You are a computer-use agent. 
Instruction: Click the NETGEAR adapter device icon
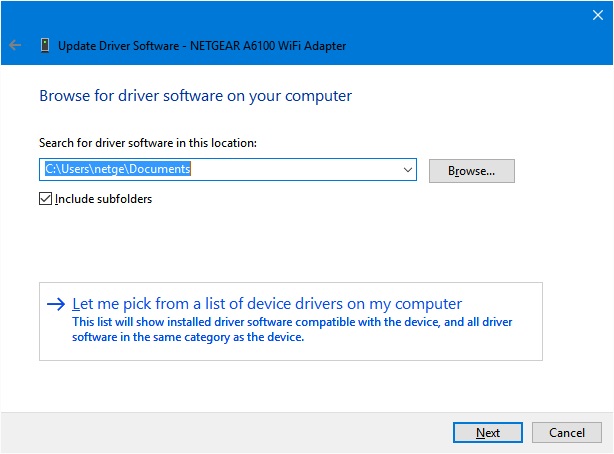pyautogui.click(x=45, y=45)
